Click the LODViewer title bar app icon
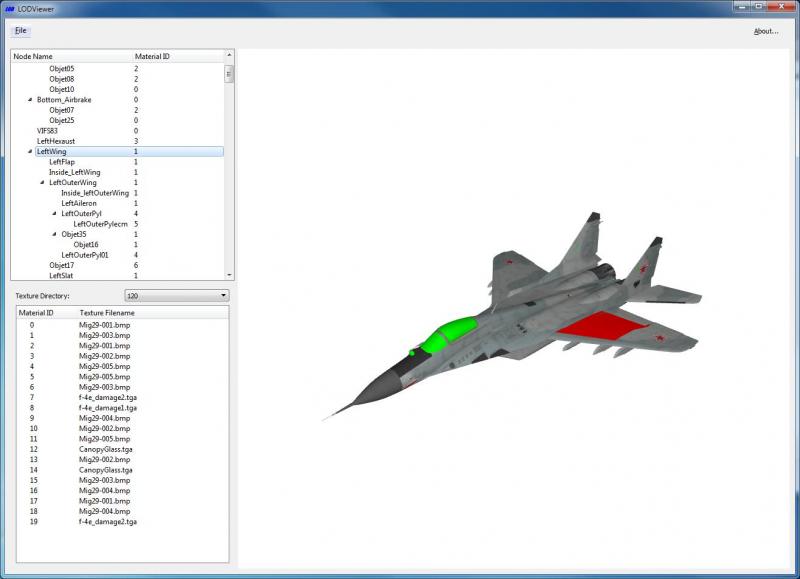The height and width of the screenshot is (579, 800). tap(10, 9)
